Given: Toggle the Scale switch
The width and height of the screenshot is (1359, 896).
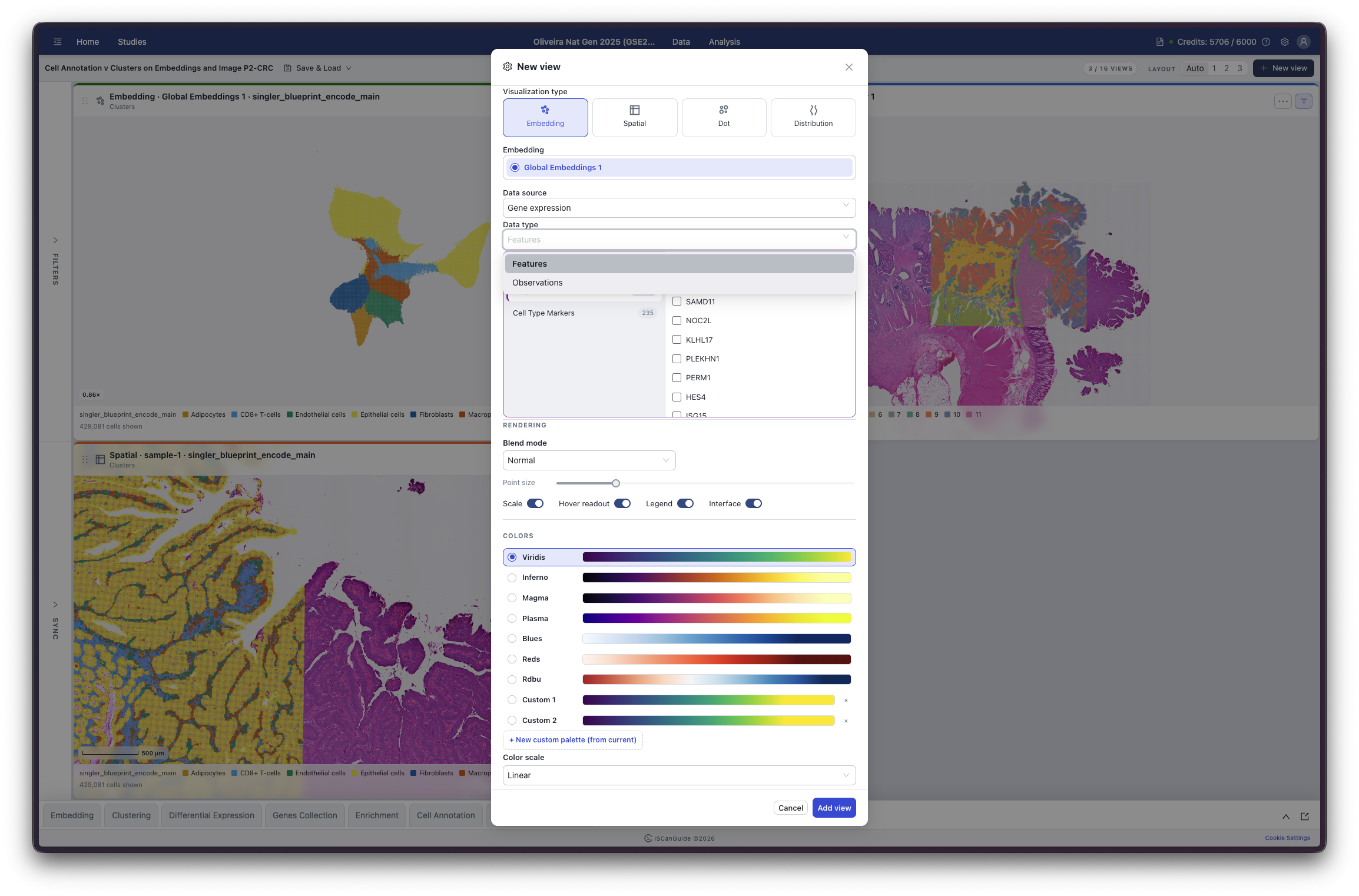Looking at the screenshot, I should coord(535,503).
